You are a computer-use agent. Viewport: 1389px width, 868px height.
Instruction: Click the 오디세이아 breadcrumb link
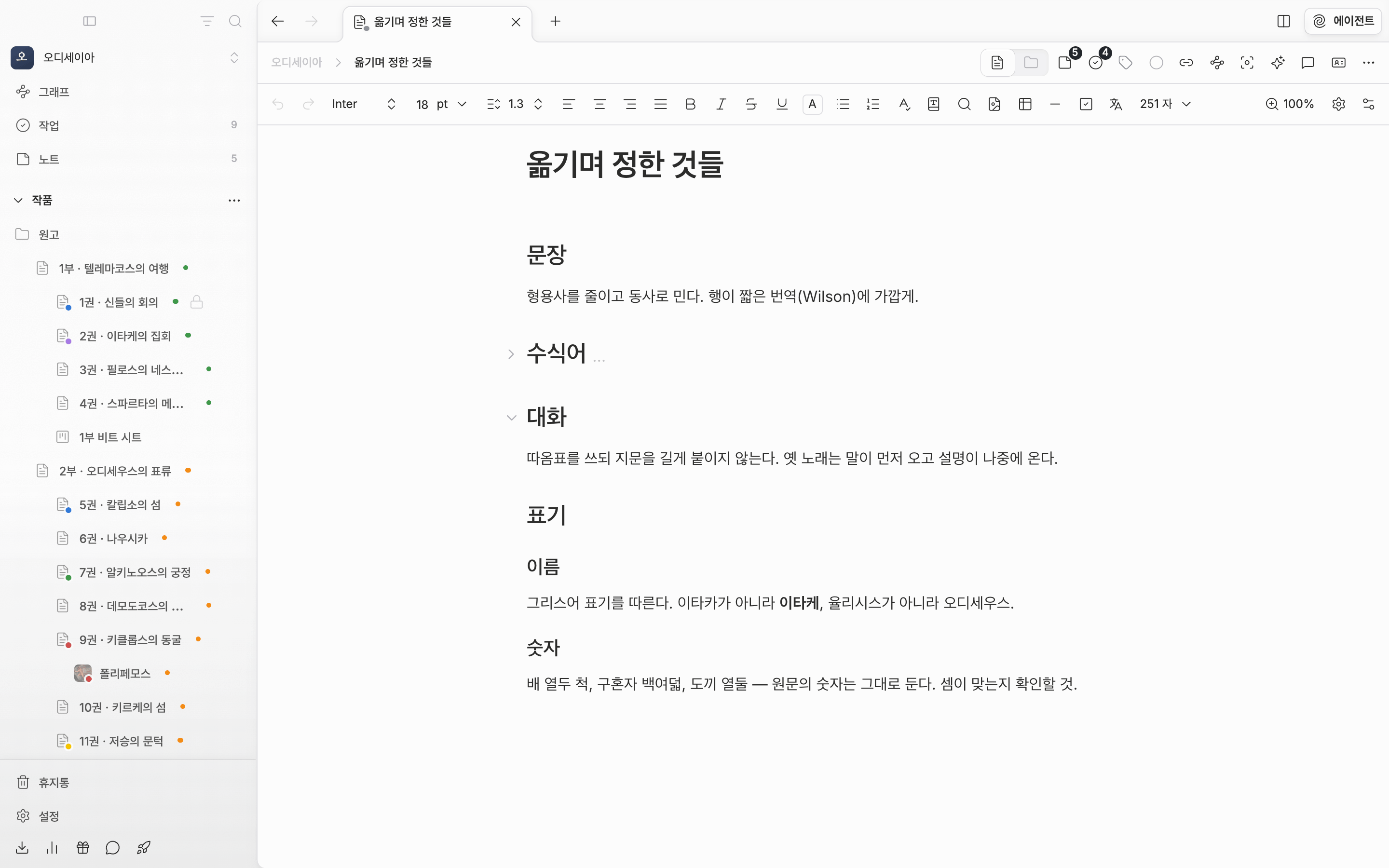(297, 63)
